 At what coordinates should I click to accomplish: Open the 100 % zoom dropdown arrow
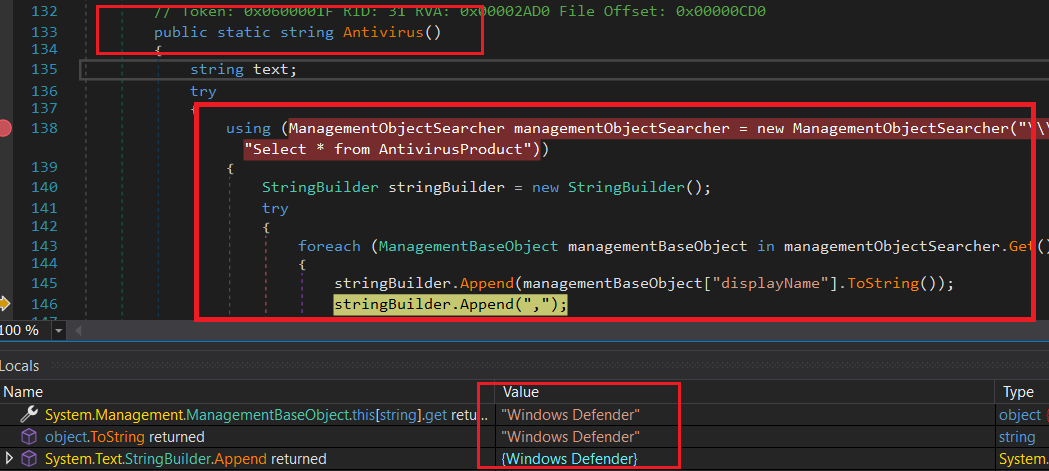pos(59,331)
